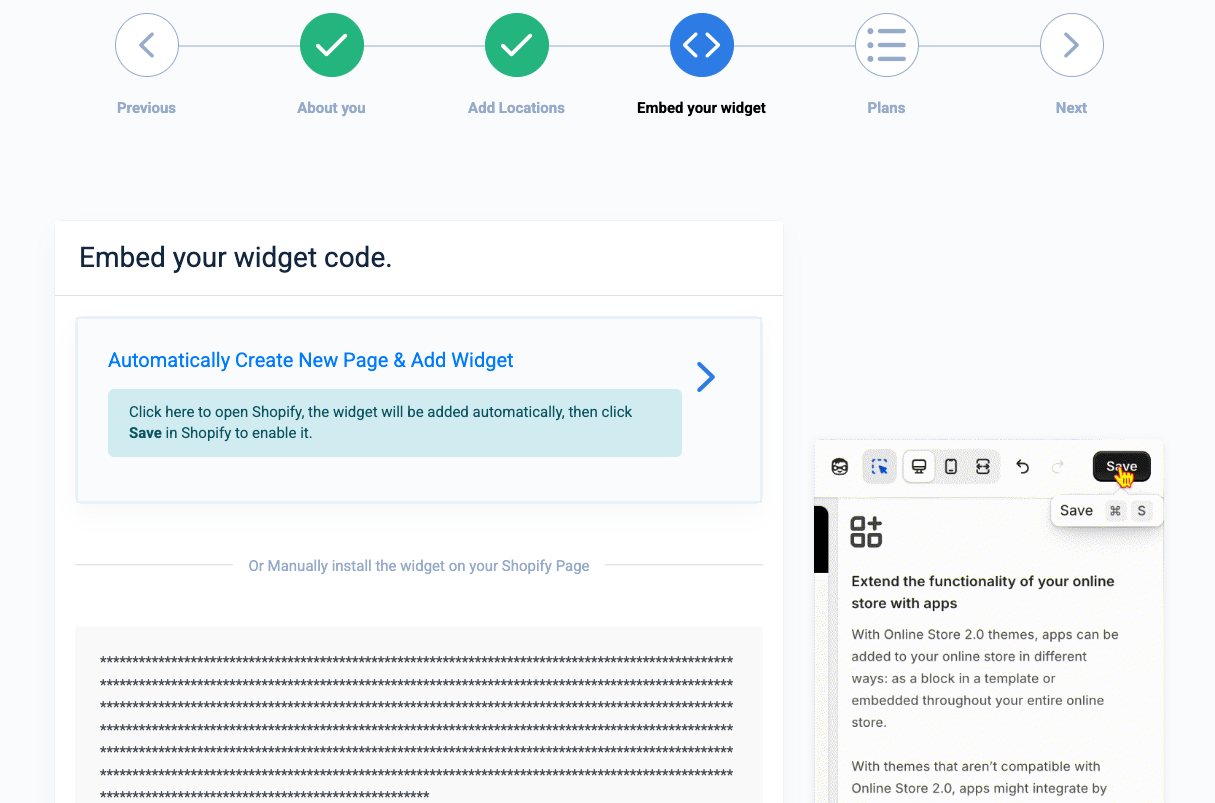Screen dimensions: 1215x803
Task: Click the 'Embed your widget code.' heading
Action: click(x=235, y=258)
